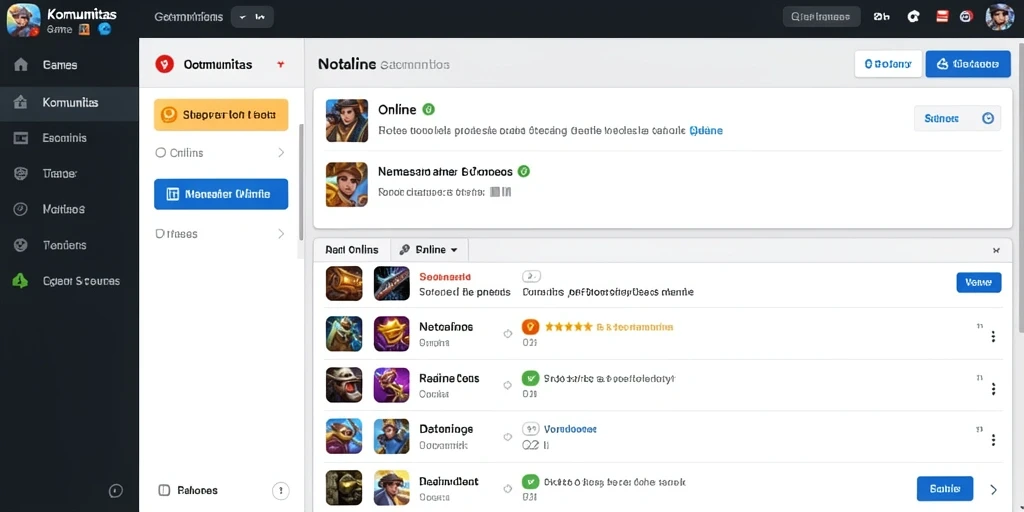
Task: Click the white Stoiony button
Action: coord(888,64)
